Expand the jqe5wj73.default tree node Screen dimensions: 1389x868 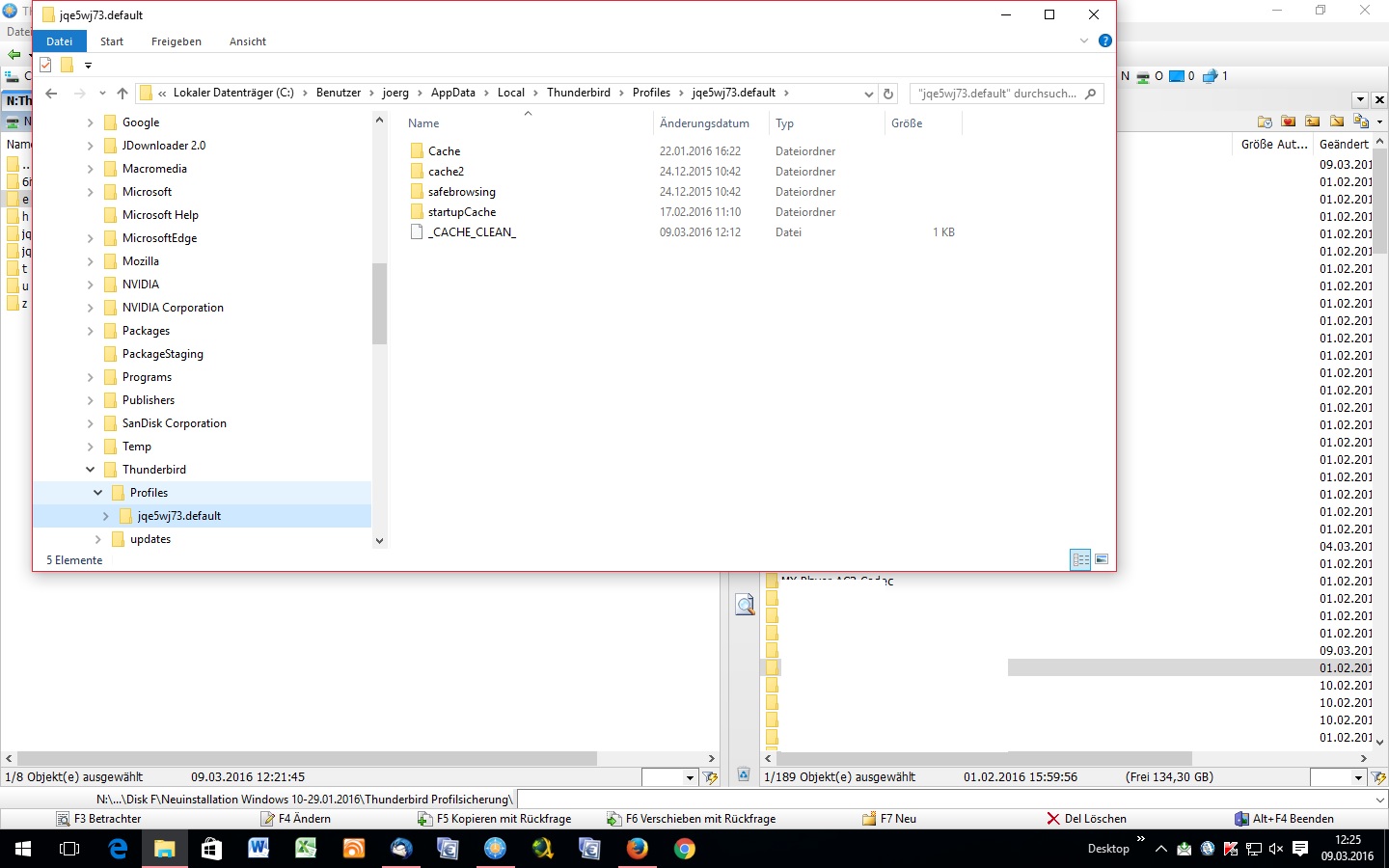[x=105, y=516]
